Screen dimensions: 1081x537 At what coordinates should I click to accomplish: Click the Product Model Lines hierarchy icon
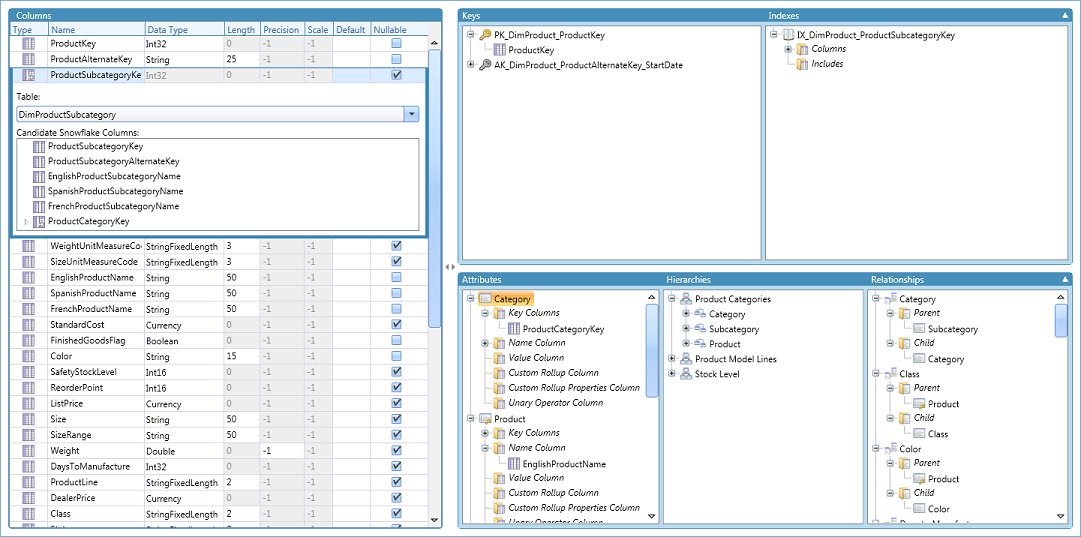point(686,359)
